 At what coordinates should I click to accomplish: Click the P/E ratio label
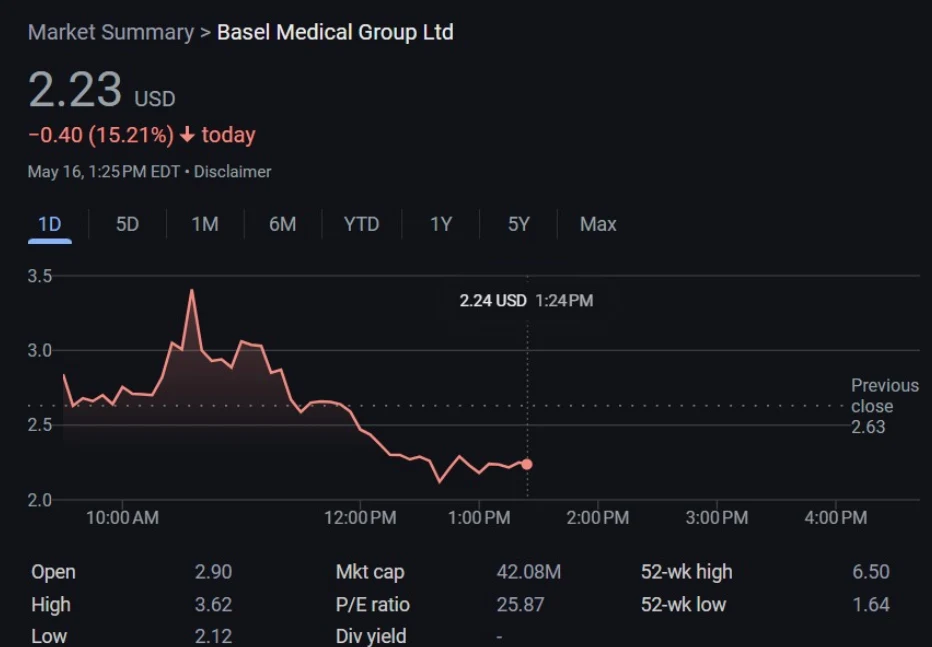point(373,605)
